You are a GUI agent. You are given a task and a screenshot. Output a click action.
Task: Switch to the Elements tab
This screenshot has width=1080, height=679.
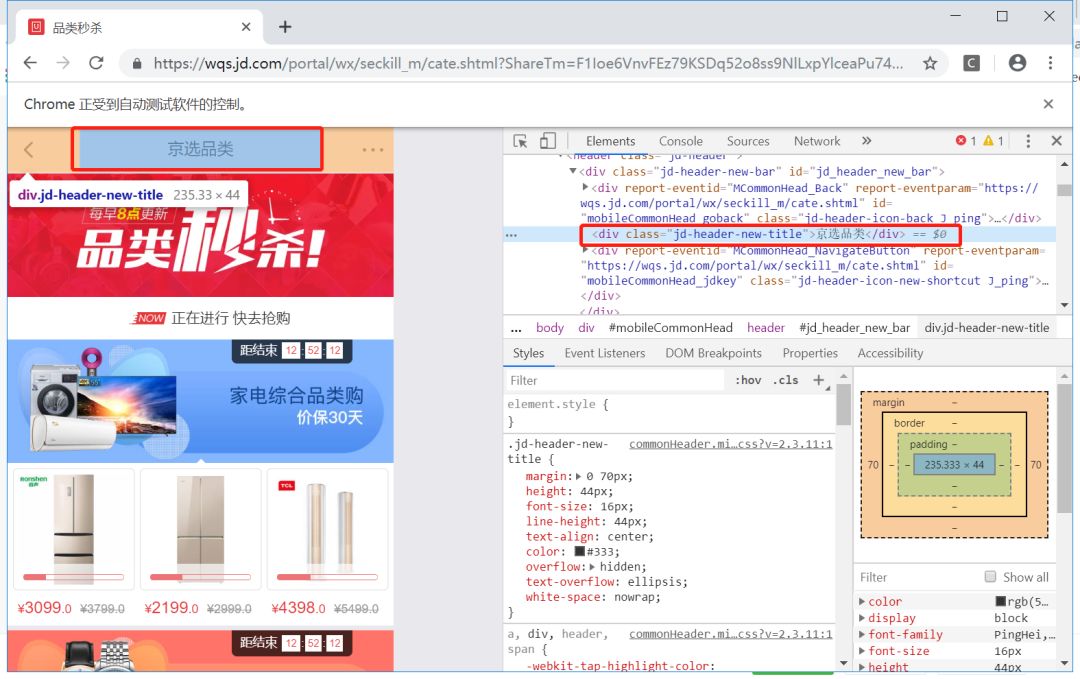click(x=610, y=141)
